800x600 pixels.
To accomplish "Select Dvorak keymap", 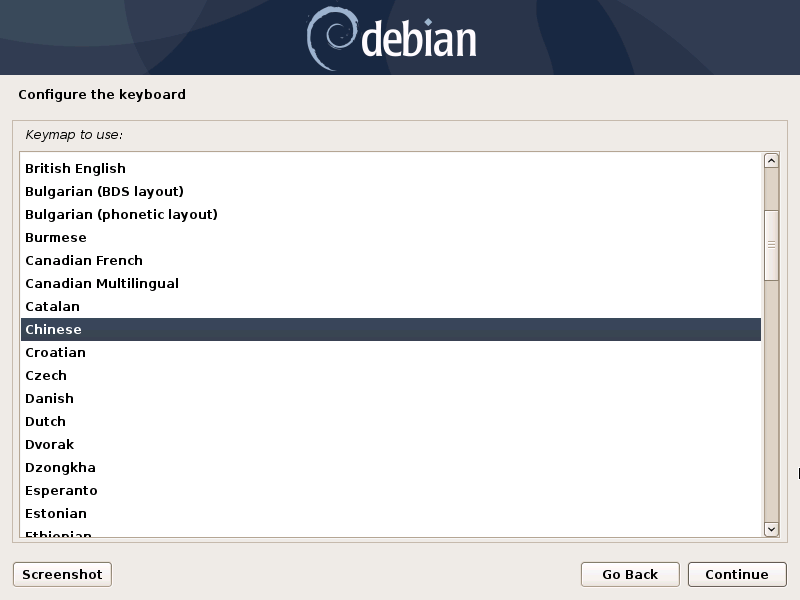I will pyautogui.click(x=391, y=444).
